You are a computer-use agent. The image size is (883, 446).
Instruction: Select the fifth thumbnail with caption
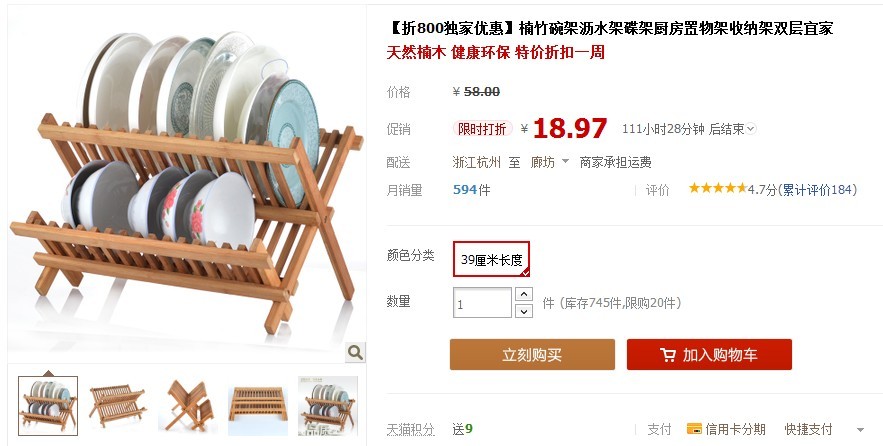click(x=328, y=406)
